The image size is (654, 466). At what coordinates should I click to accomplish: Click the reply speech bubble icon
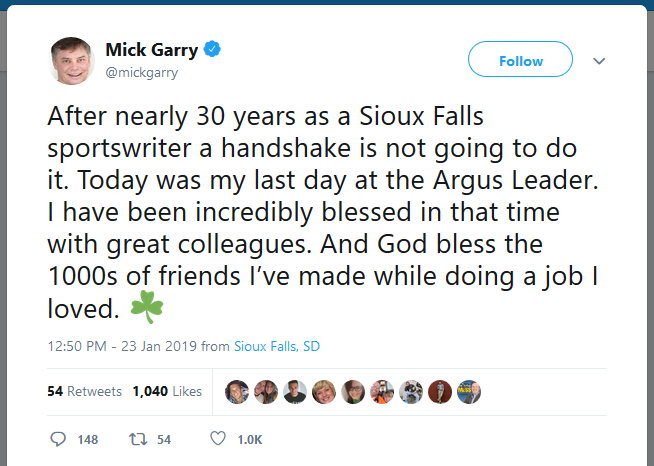click(57, 439)
